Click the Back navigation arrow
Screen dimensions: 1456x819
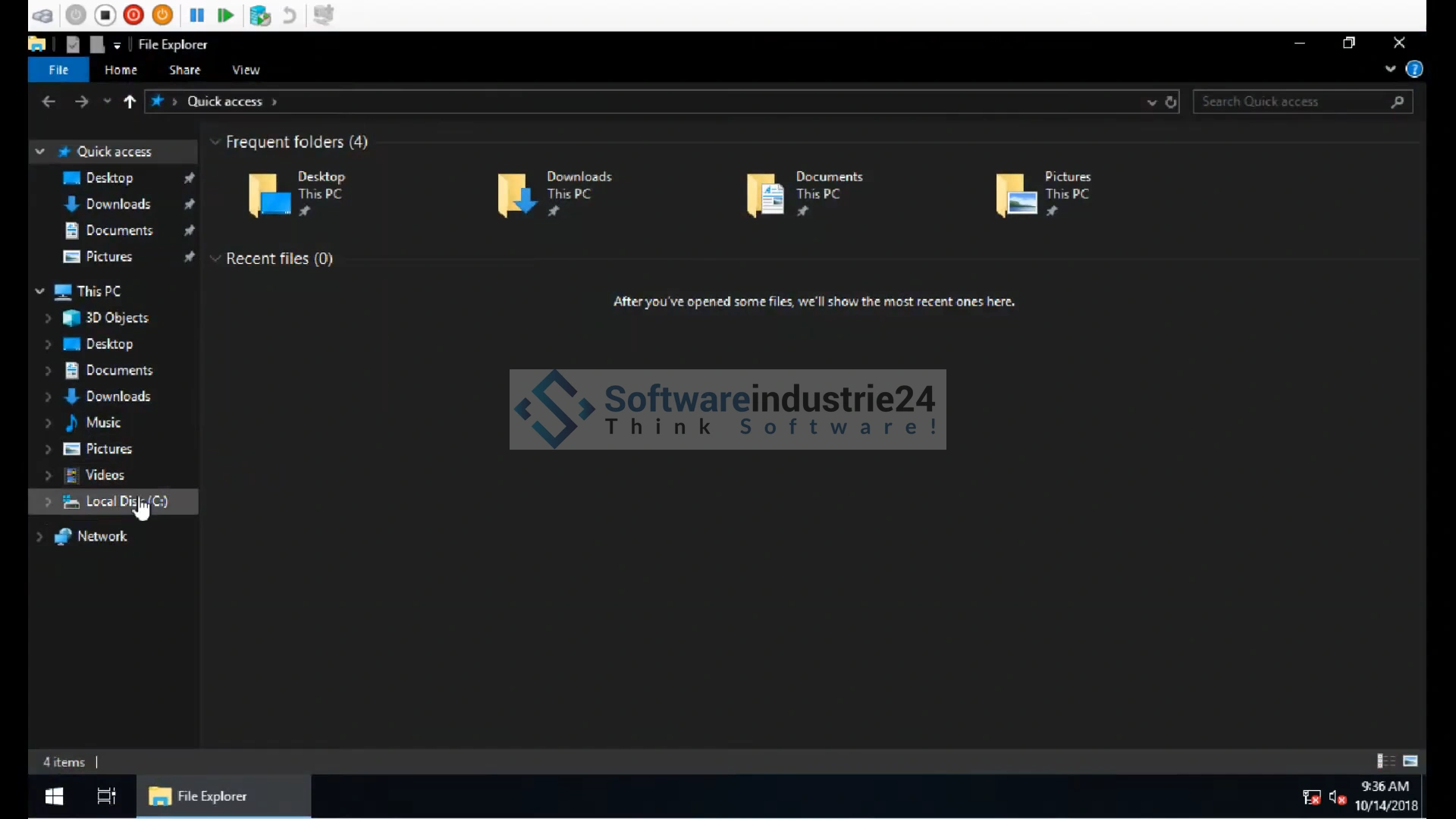tap(49, 102)
